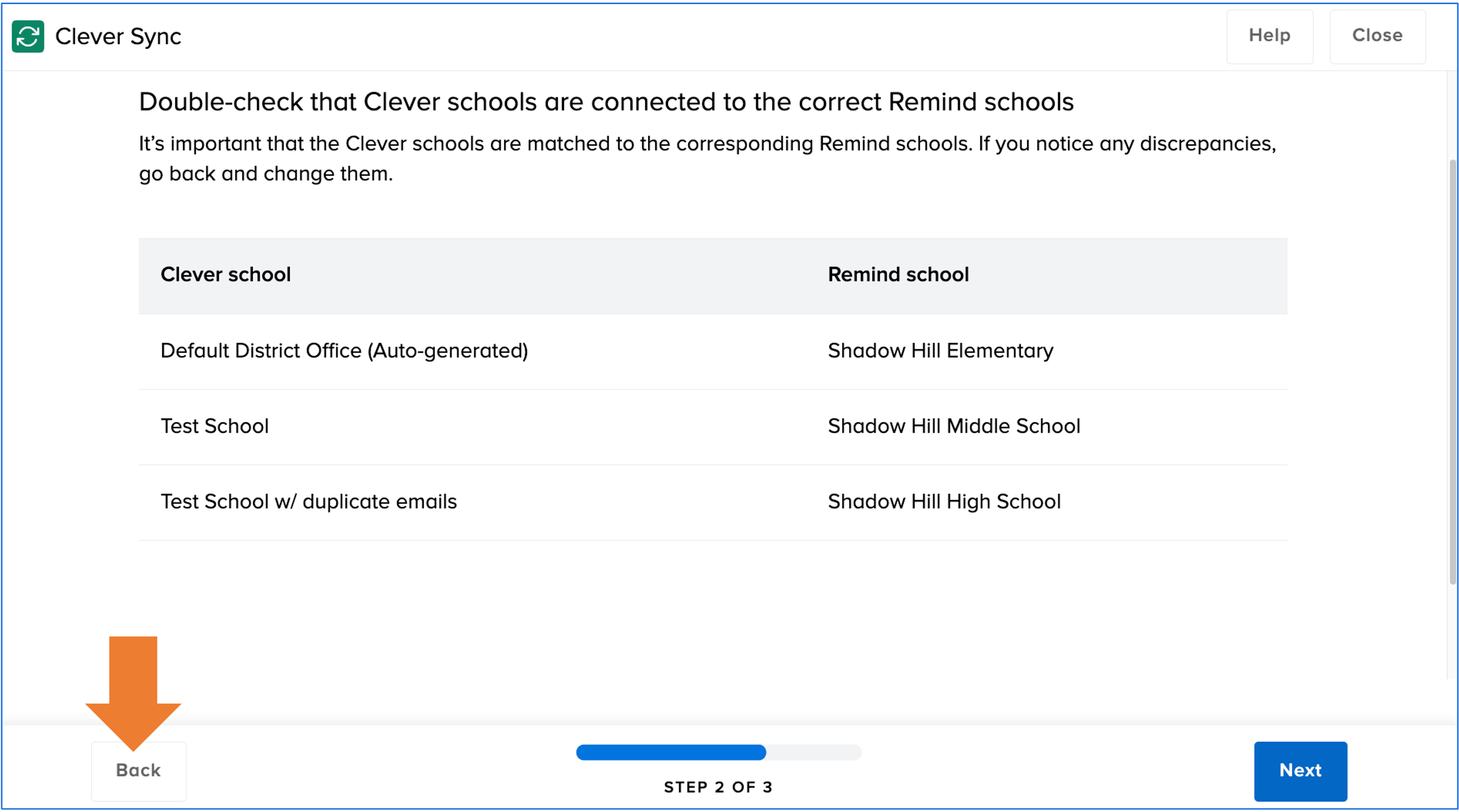This screenshot has width=1459, height=812.
Task: Select the Shadow Hill Middle School cell
Action: (954, 426)
